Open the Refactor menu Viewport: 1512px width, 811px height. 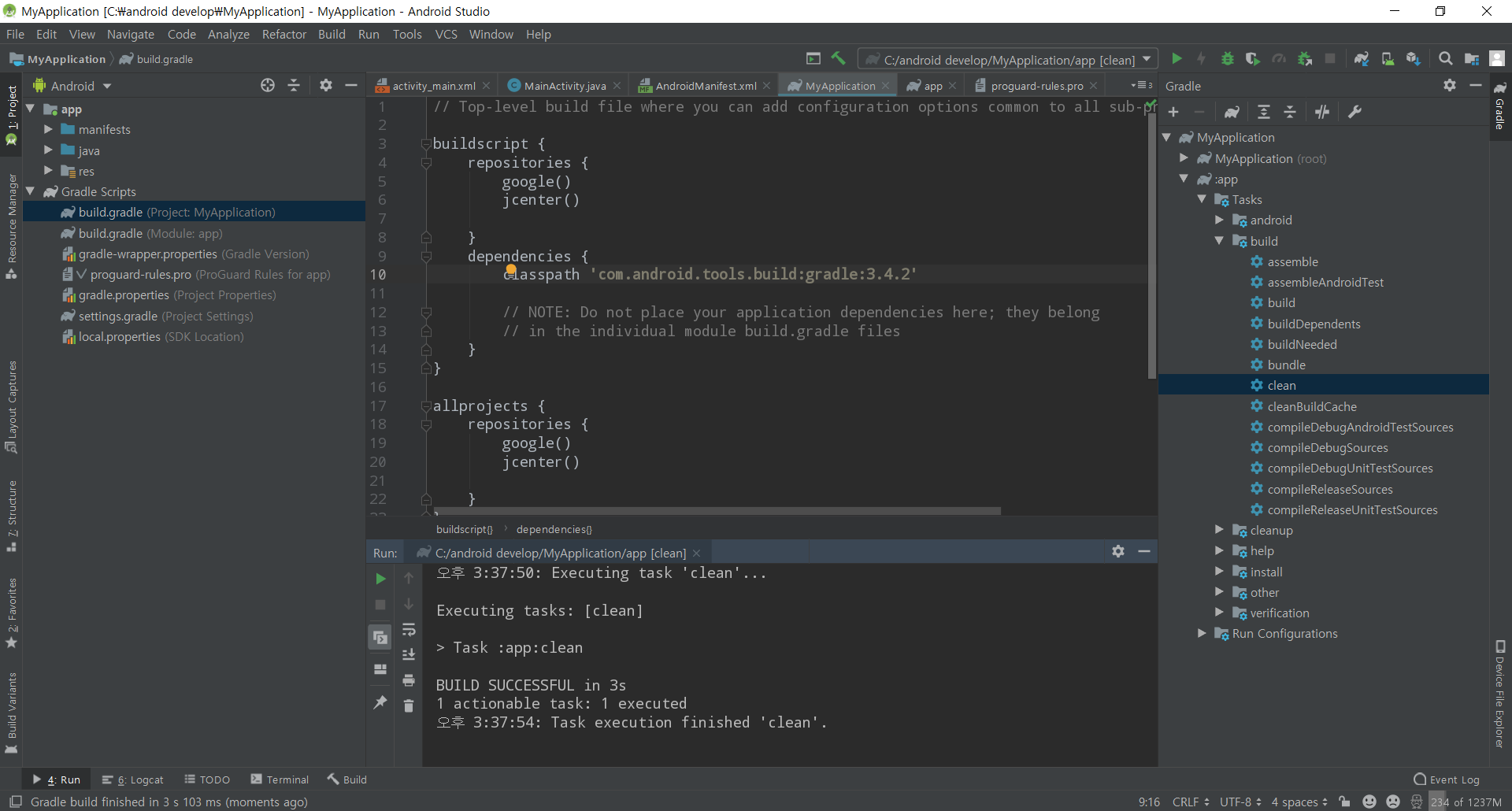coord(283,34)
